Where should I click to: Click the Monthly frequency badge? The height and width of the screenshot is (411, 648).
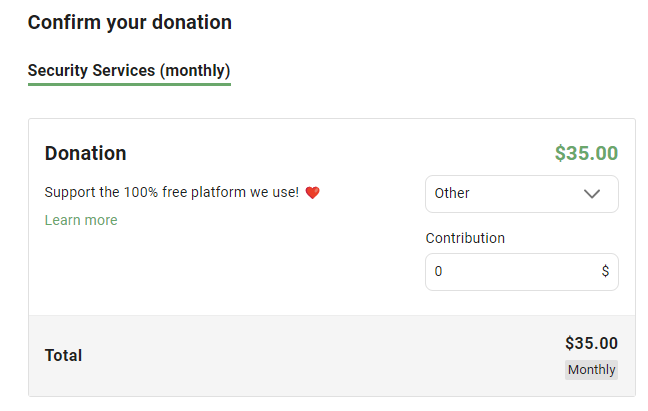591,370
